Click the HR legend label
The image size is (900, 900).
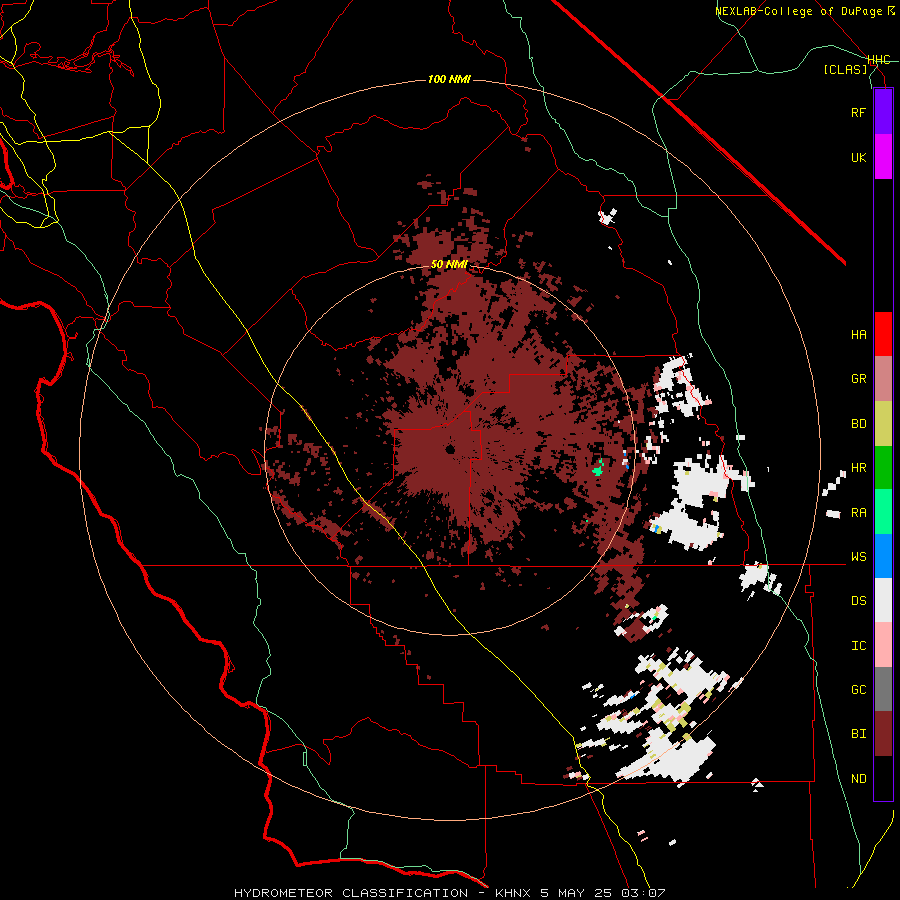click(x=858, y=468)
